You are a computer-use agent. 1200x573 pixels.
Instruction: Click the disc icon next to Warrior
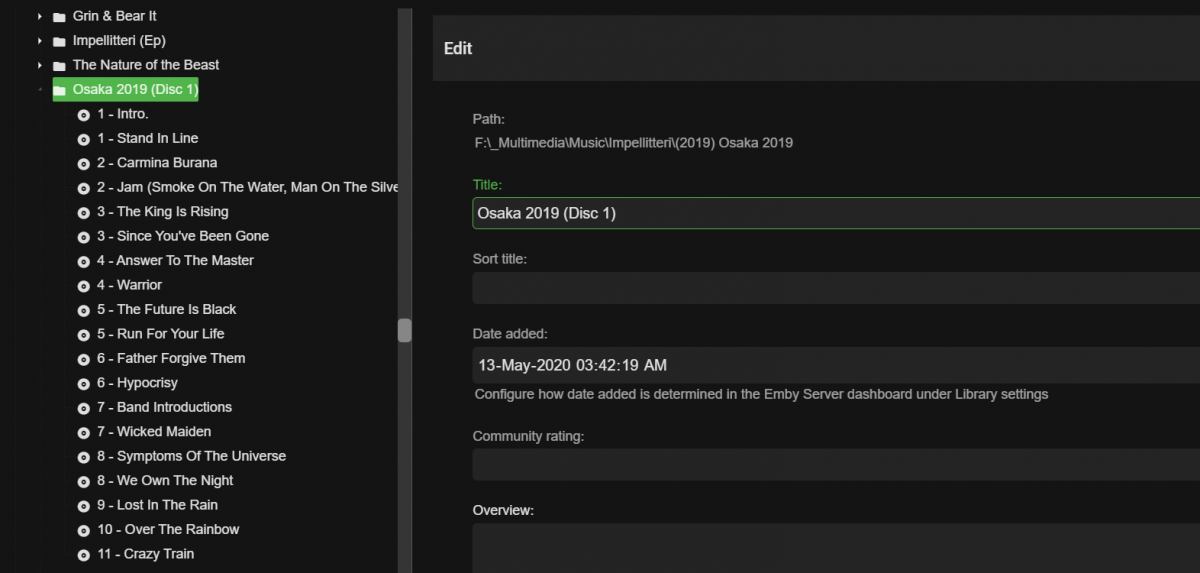pos(84,285)
